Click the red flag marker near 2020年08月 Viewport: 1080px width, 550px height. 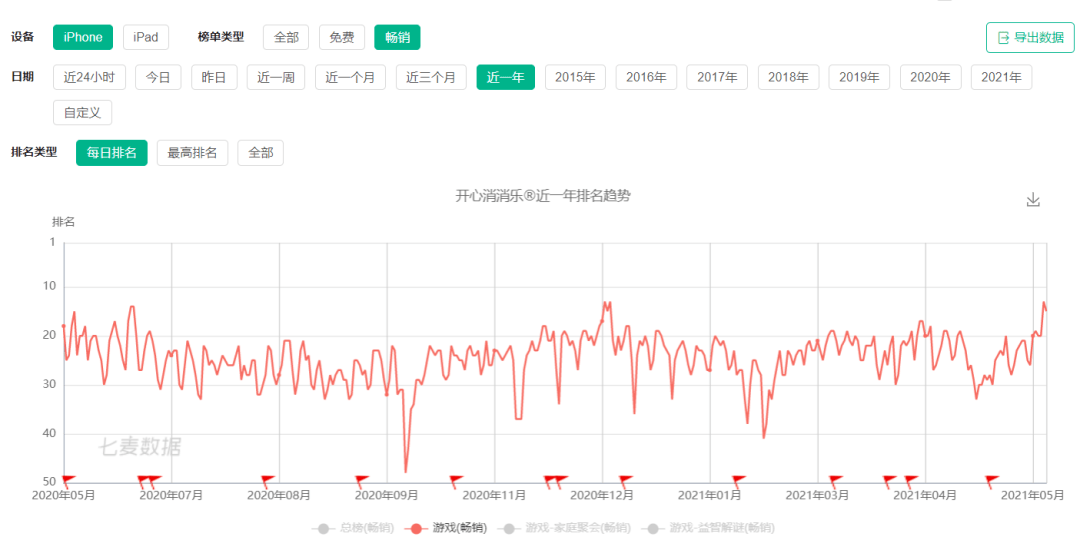(x=268, y=480)
